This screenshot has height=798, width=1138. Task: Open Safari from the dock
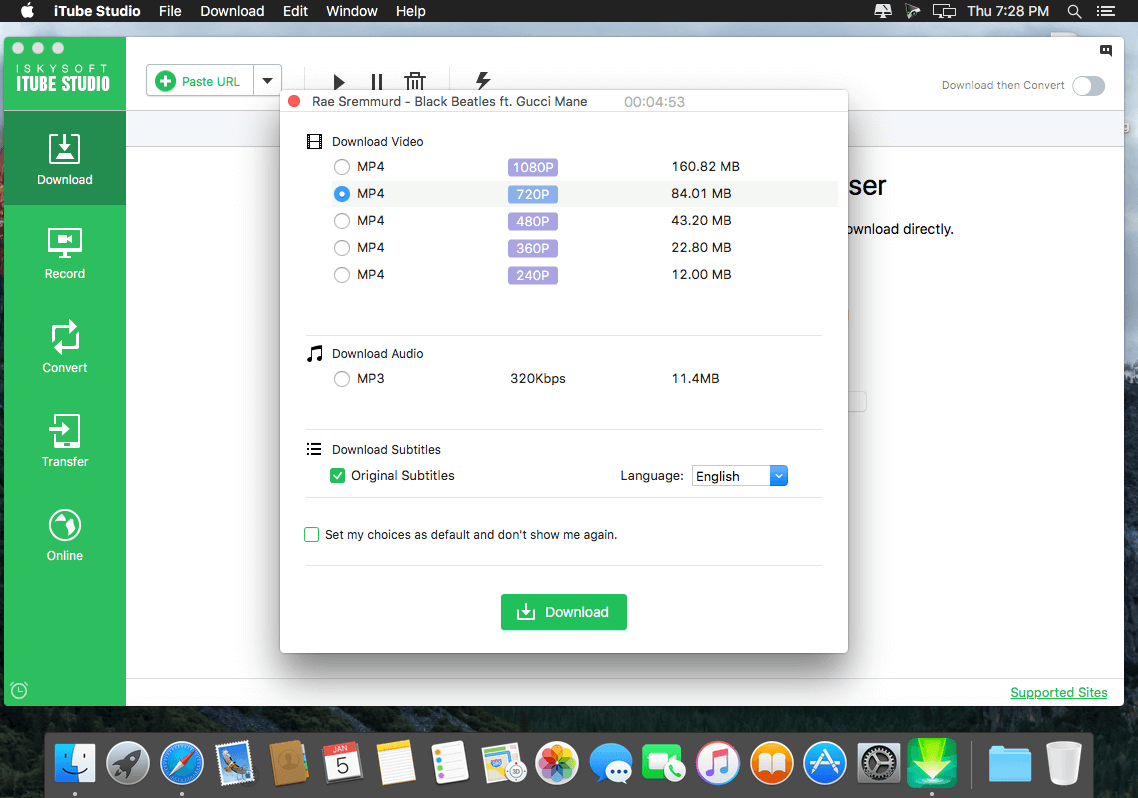click(x=181, y=763)
